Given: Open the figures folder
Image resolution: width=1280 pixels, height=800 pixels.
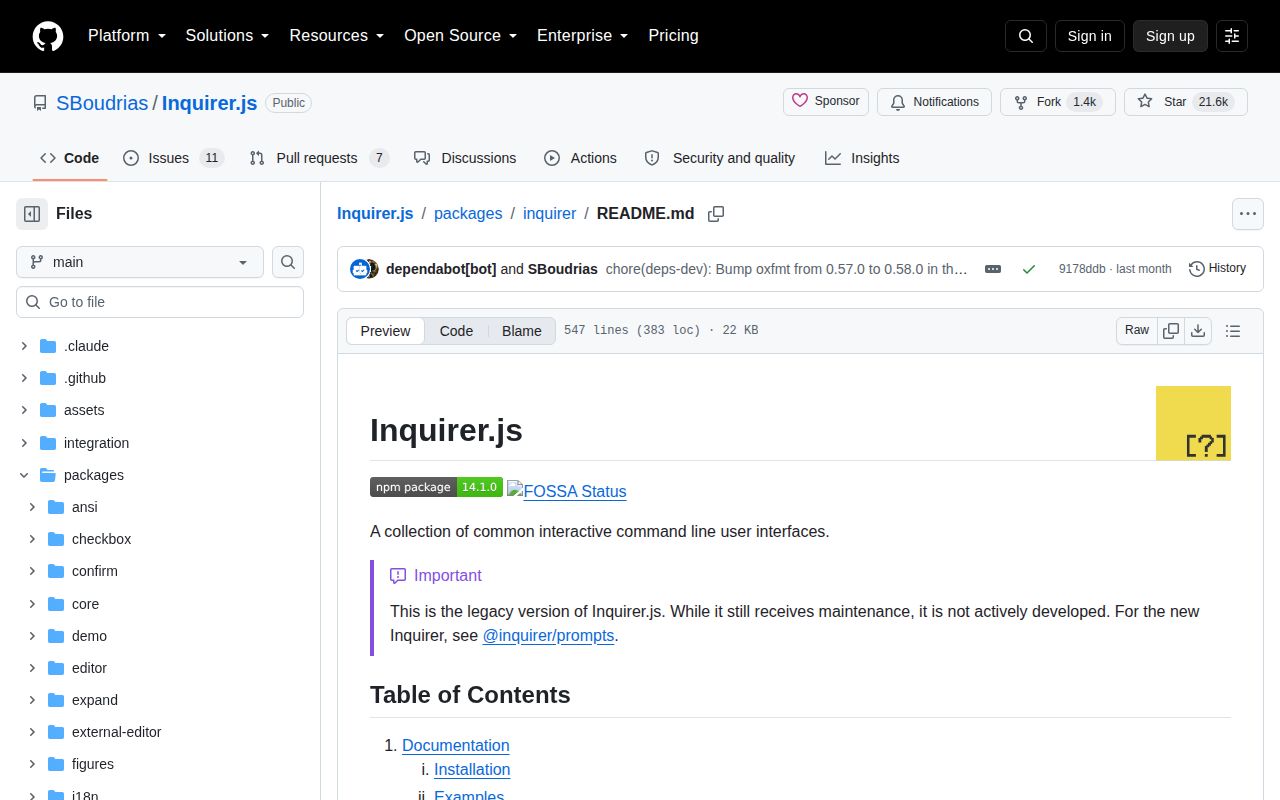Looking at the screenshot, I should point(93,764).
